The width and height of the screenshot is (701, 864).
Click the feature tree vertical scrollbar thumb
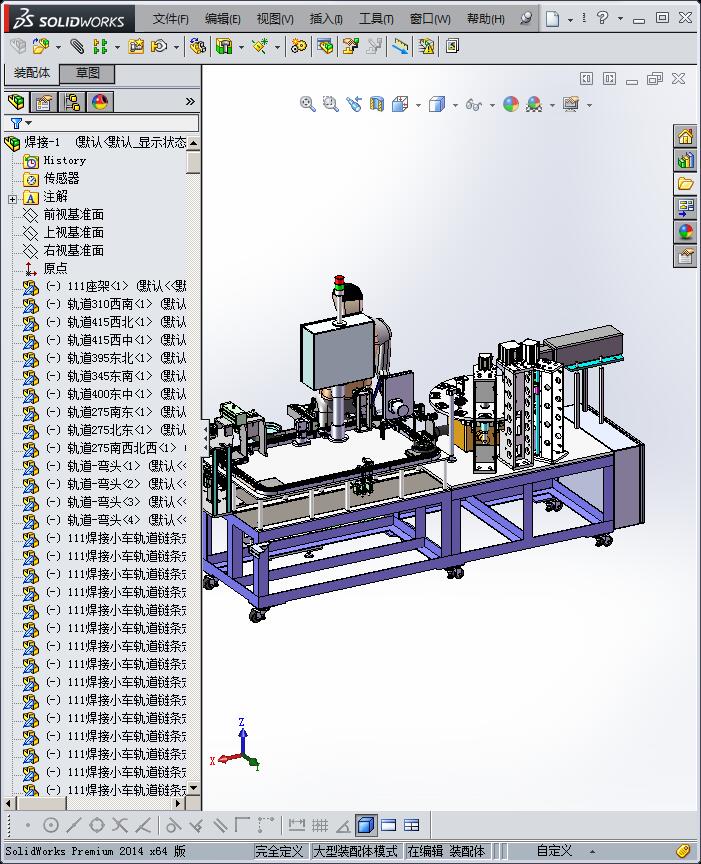[193, 161]
